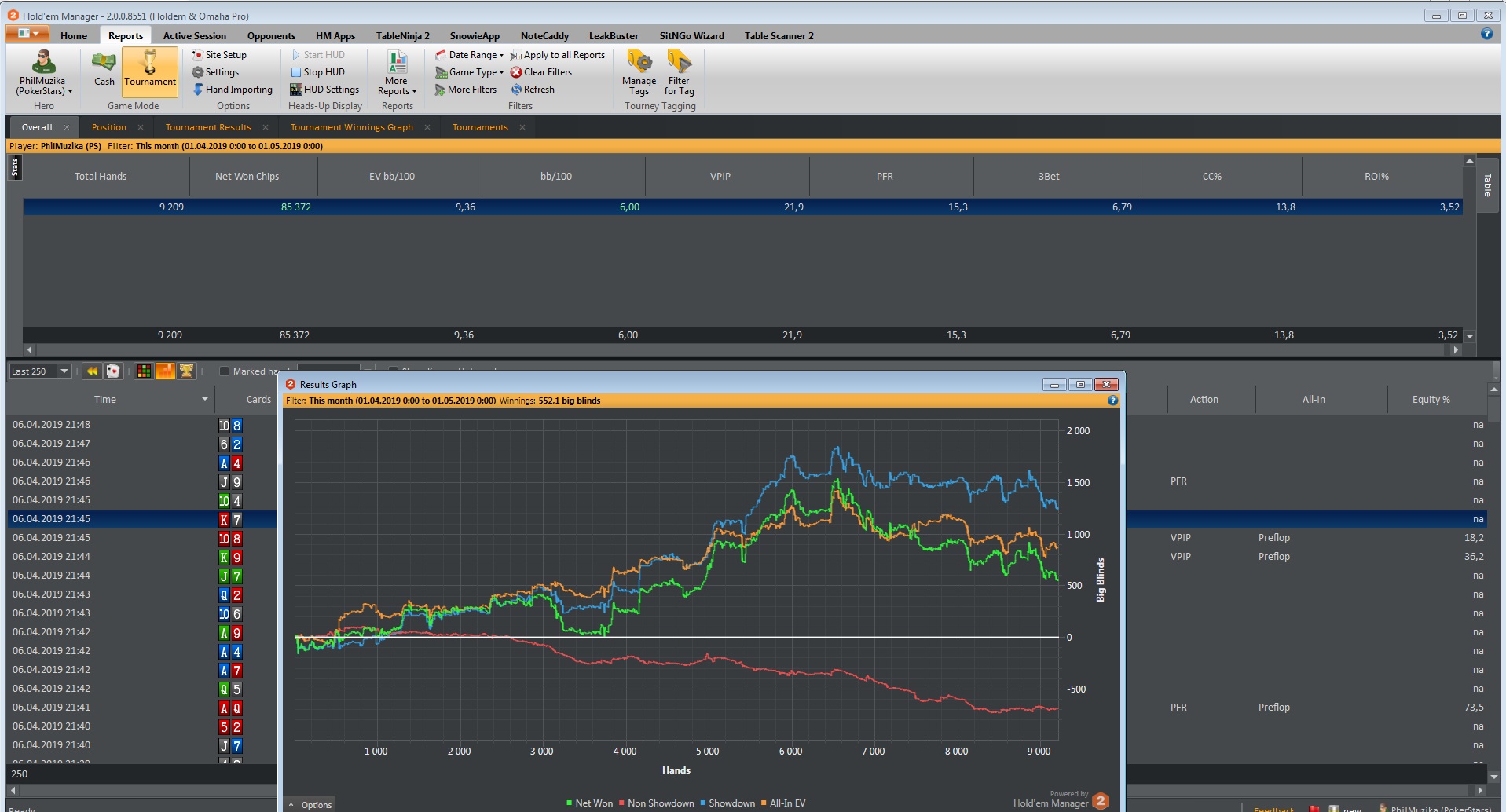Open the HM Apps tab
The height and width of the screenshot is (812, 1506).
(x=335, y=35)
